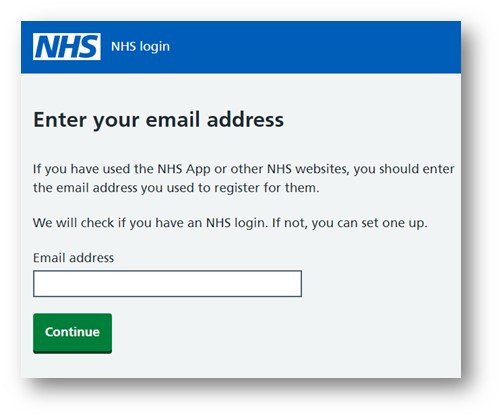The image size is (503, 420).
Task: Click the line ending register for them
Action: pyautogui.click(x=176, y=188)
